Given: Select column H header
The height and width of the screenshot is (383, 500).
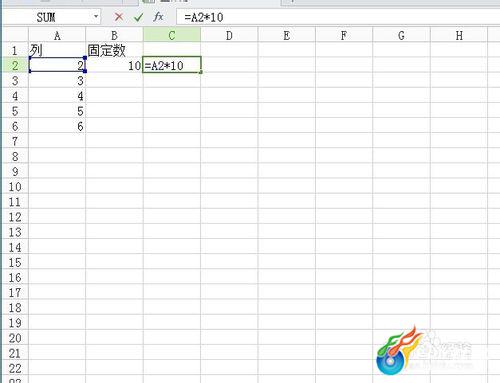Looking at the screenshot, I should tap(459, 35).
